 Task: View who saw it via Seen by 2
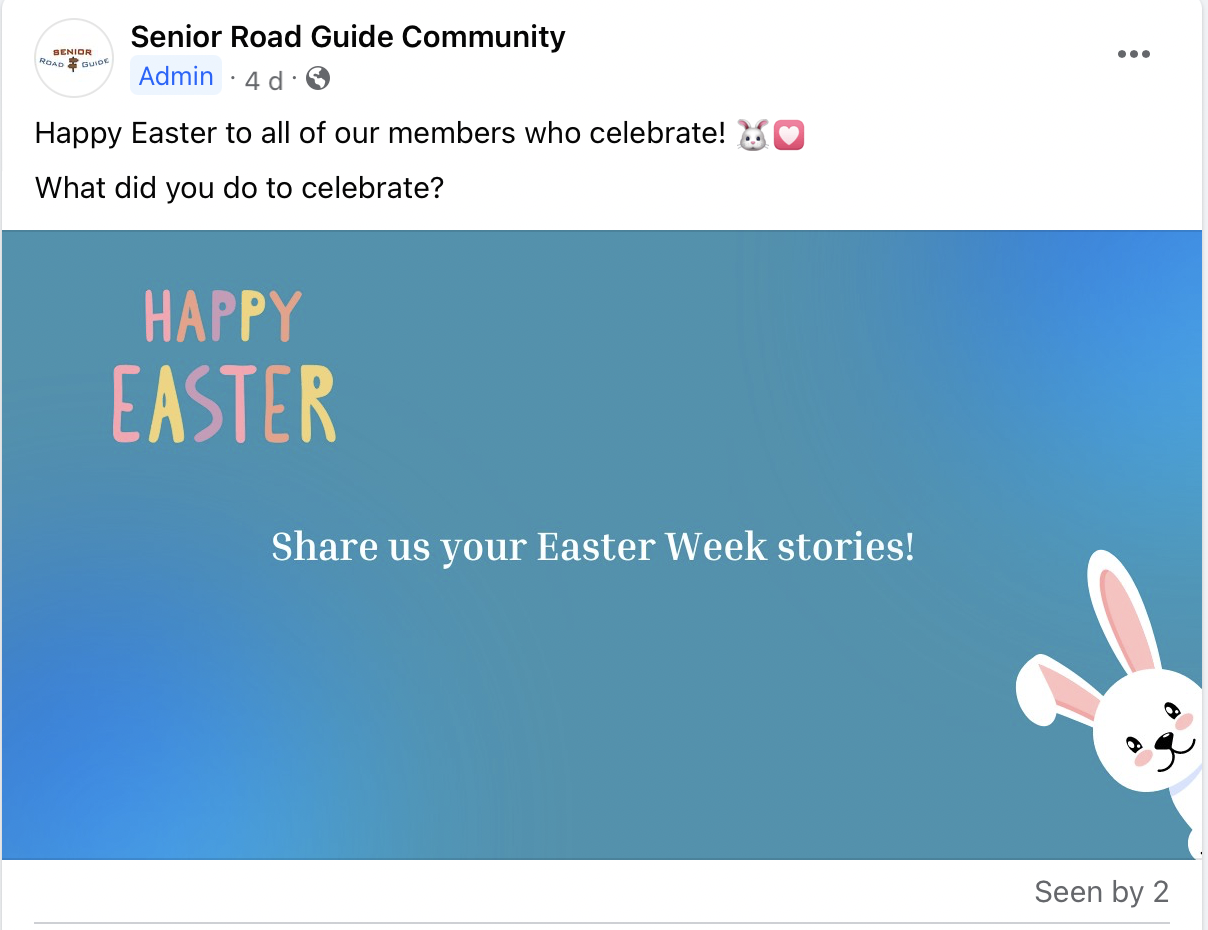point(1101,891)
